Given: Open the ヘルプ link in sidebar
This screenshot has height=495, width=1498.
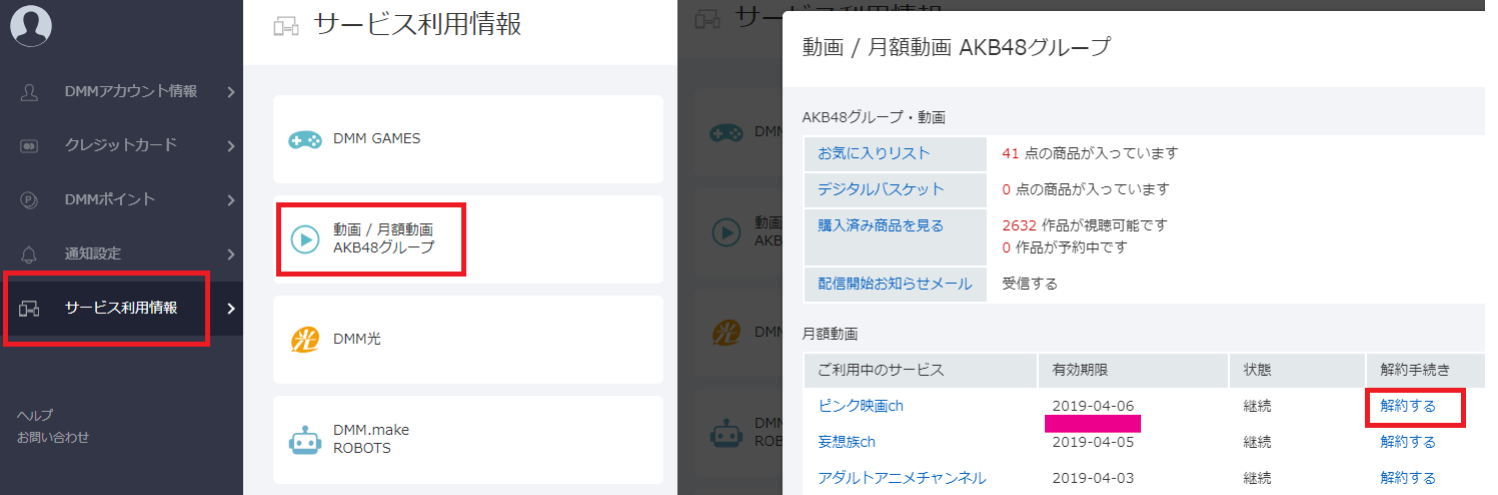Looking at the screenshot, I should (35, 415).
